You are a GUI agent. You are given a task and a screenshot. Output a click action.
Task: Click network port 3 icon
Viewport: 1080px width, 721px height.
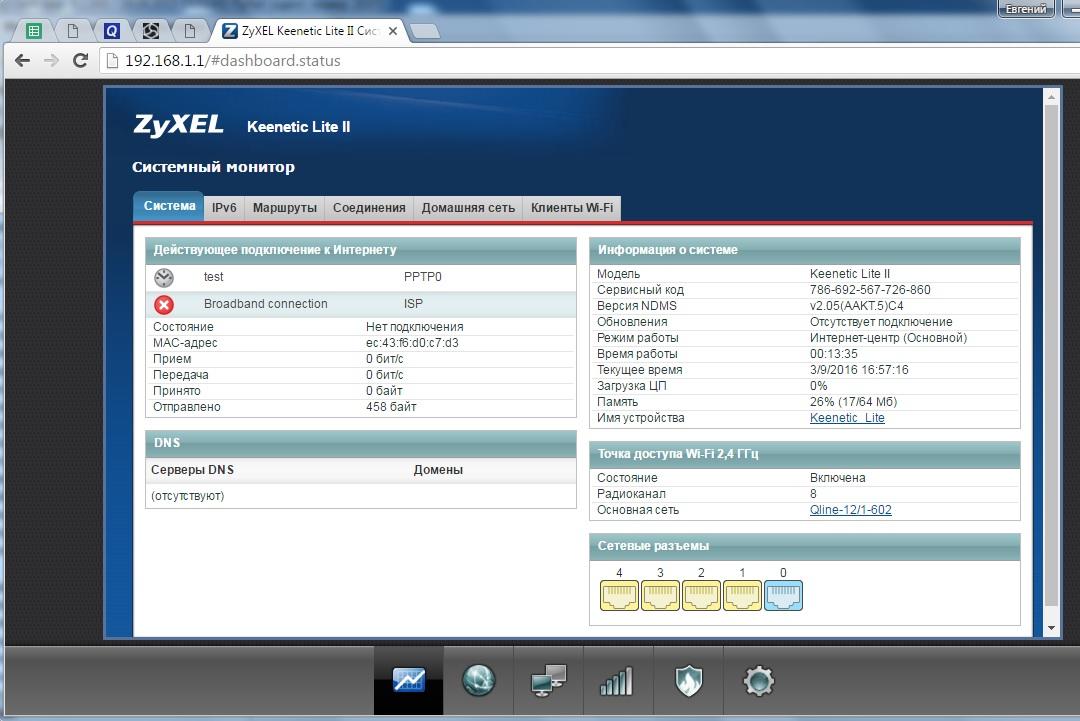click(661, 596)
